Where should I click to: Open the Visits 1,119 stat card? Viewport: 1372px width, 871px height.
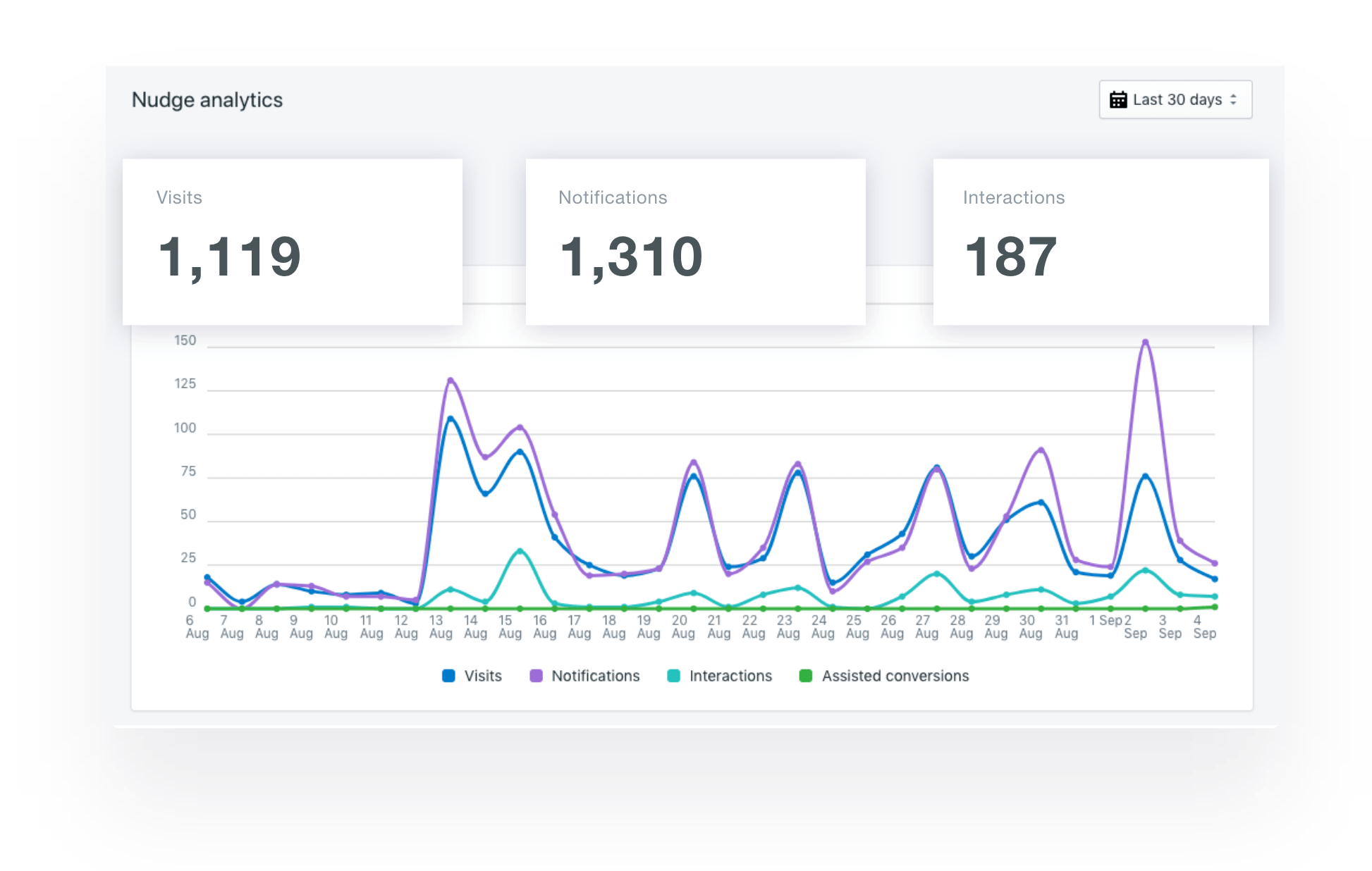(292, 241)
